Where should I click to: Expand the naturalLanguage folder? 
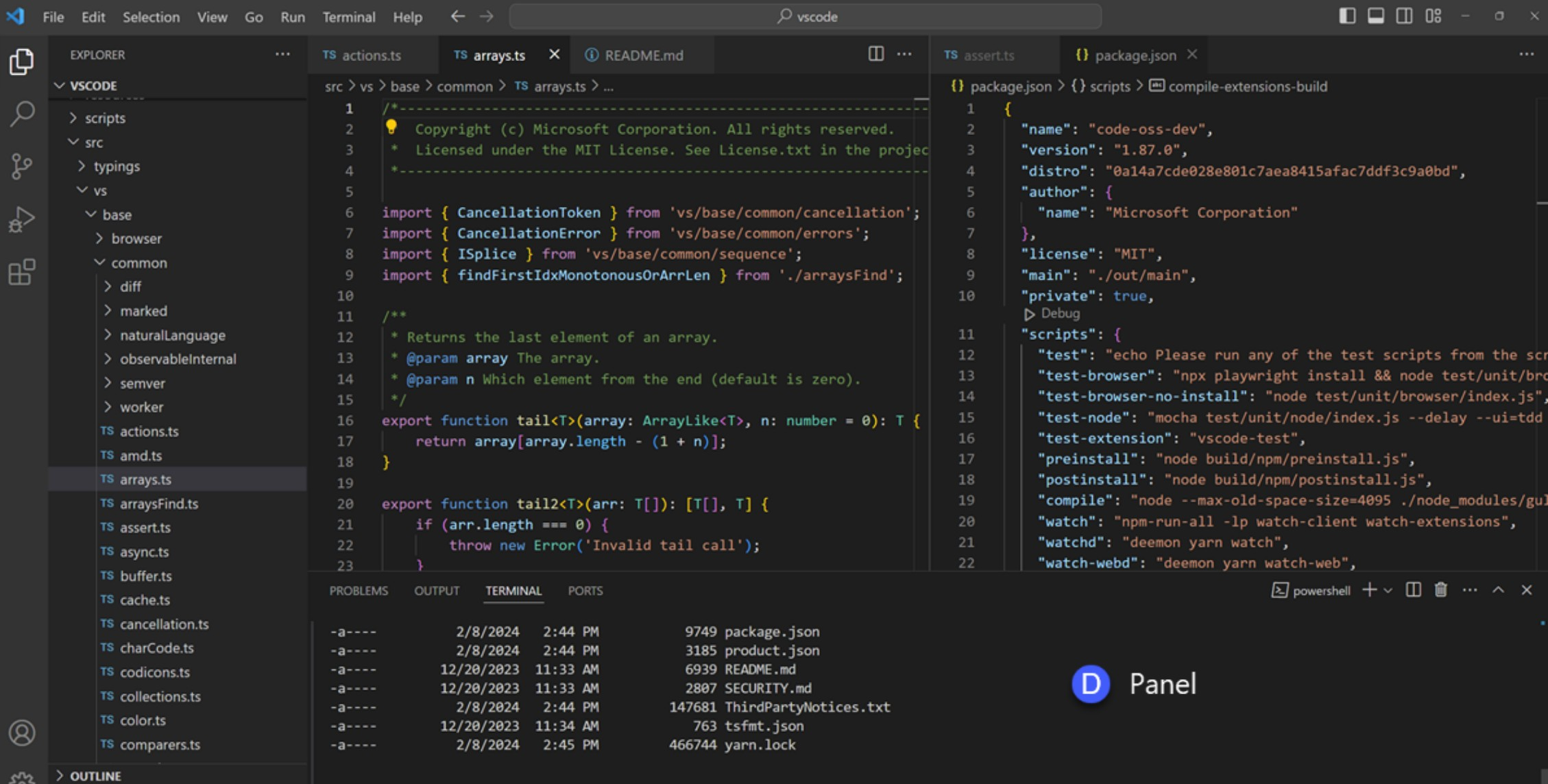(177, 335)
